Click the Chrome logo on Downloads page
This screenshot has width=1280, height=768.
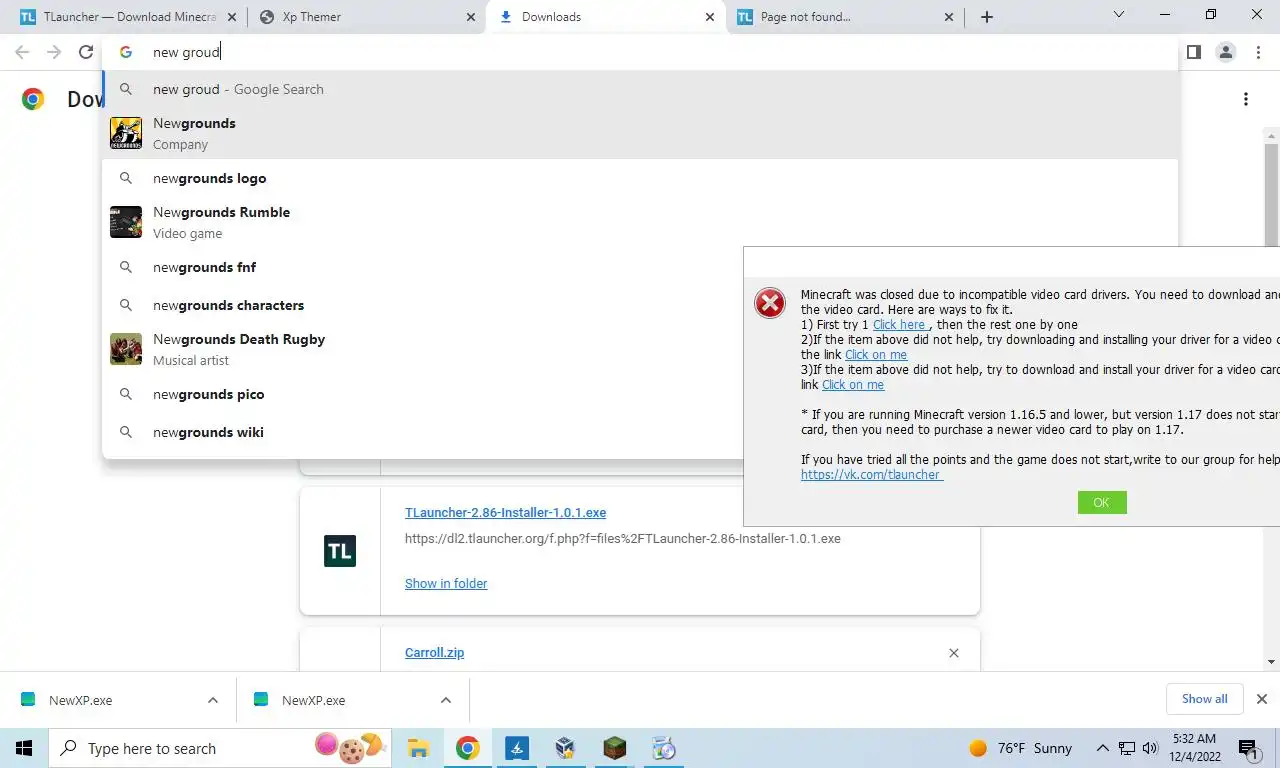(33, 99)
